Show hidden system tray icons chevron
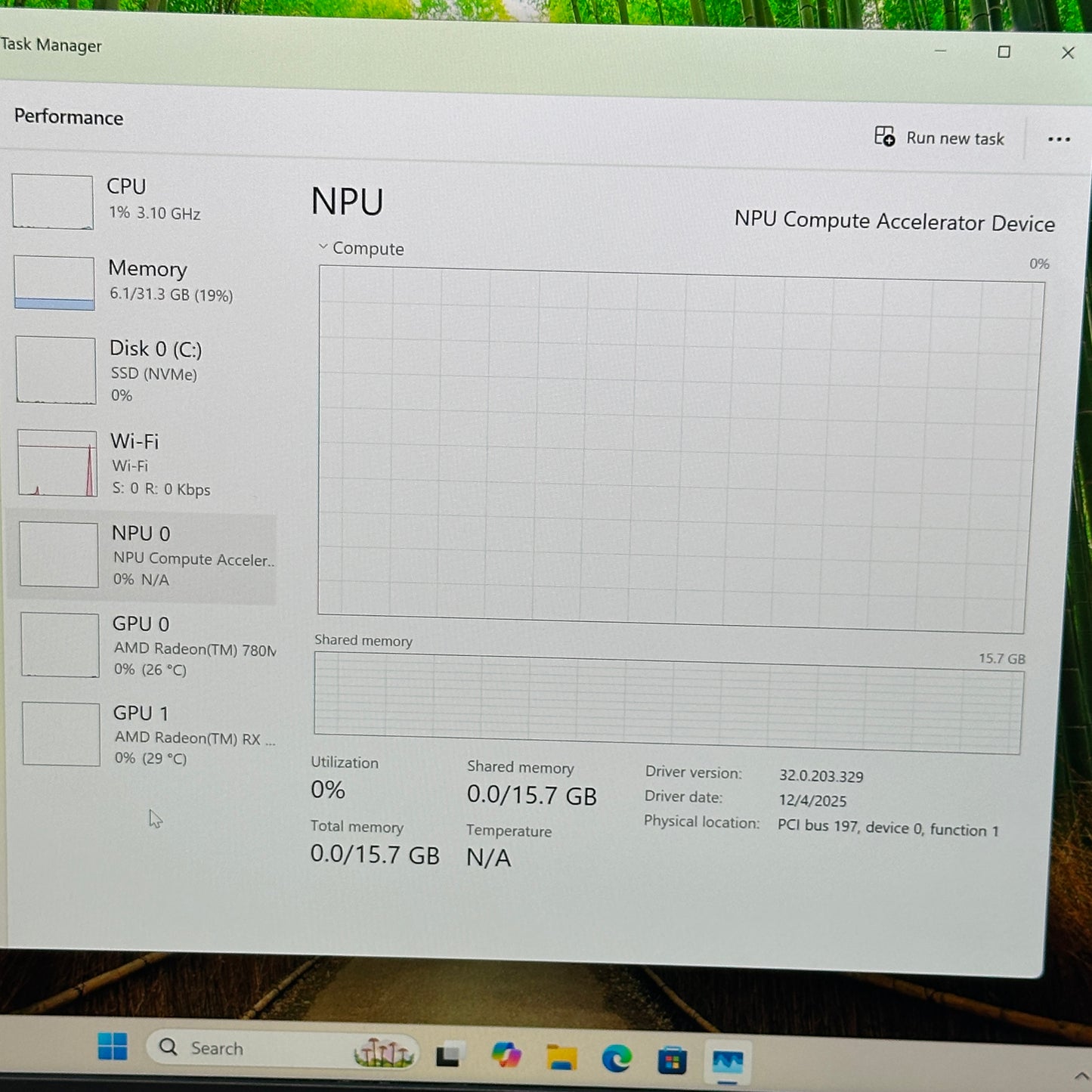 pos(1081,1076)
